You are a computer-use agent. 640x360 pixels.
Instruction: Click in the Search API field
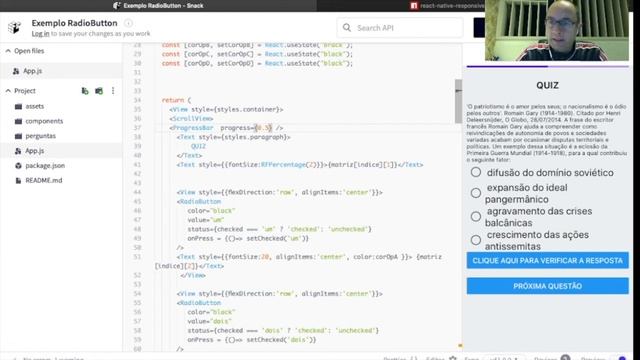tap(400, 28)
